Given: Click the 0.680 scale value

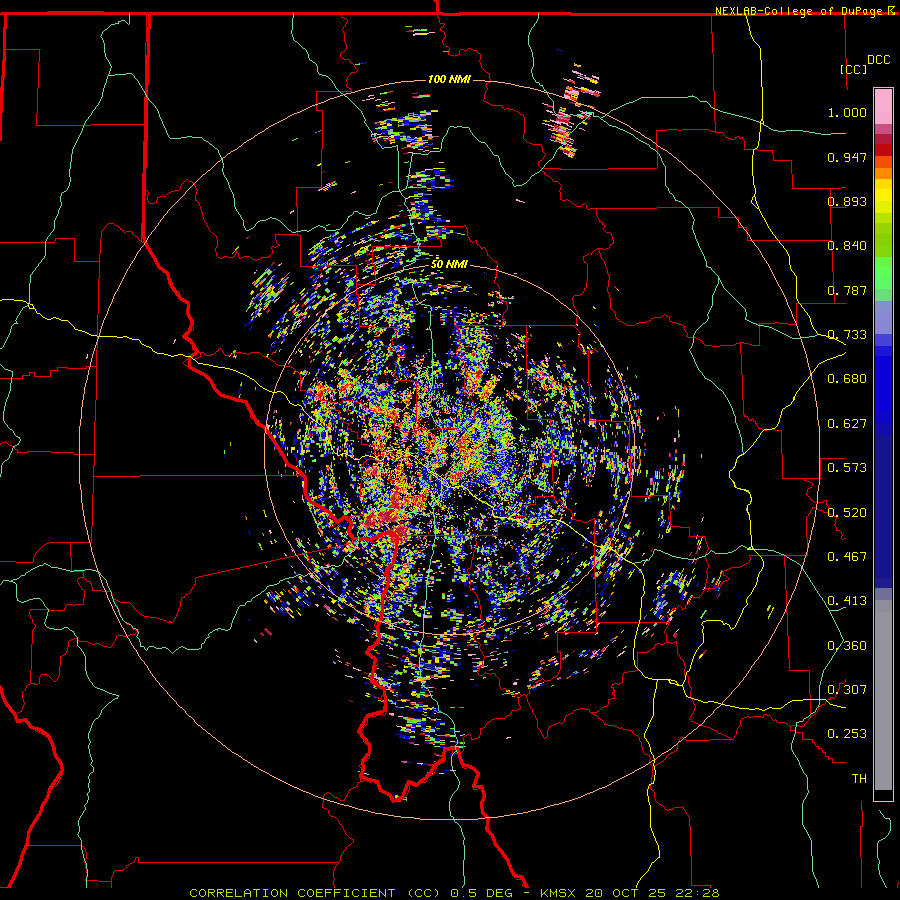Looking at the screenshot, I should [847, 379].
